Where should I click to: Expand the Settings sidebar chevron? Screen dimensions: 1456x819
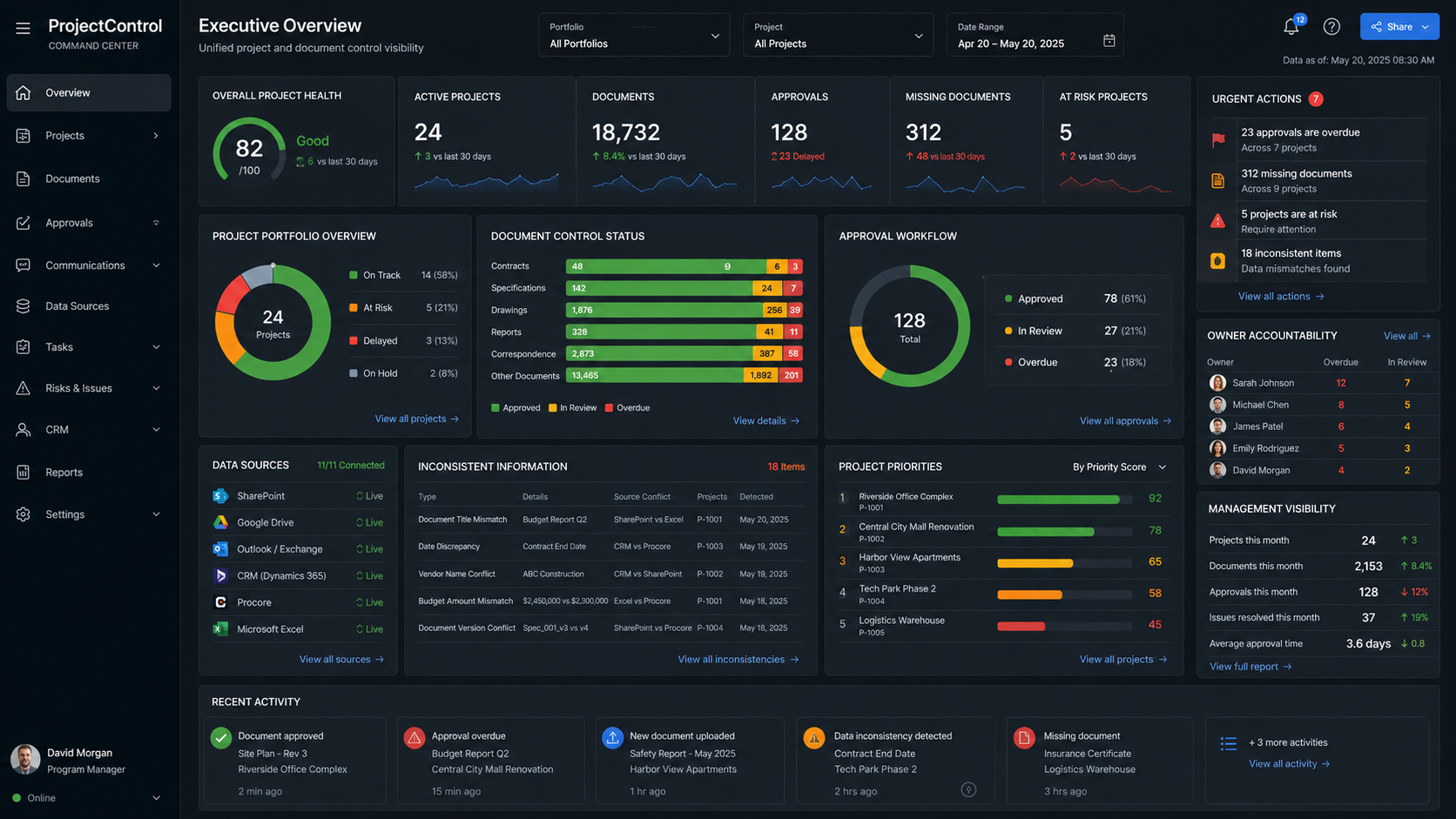click(x=156, y=514)
